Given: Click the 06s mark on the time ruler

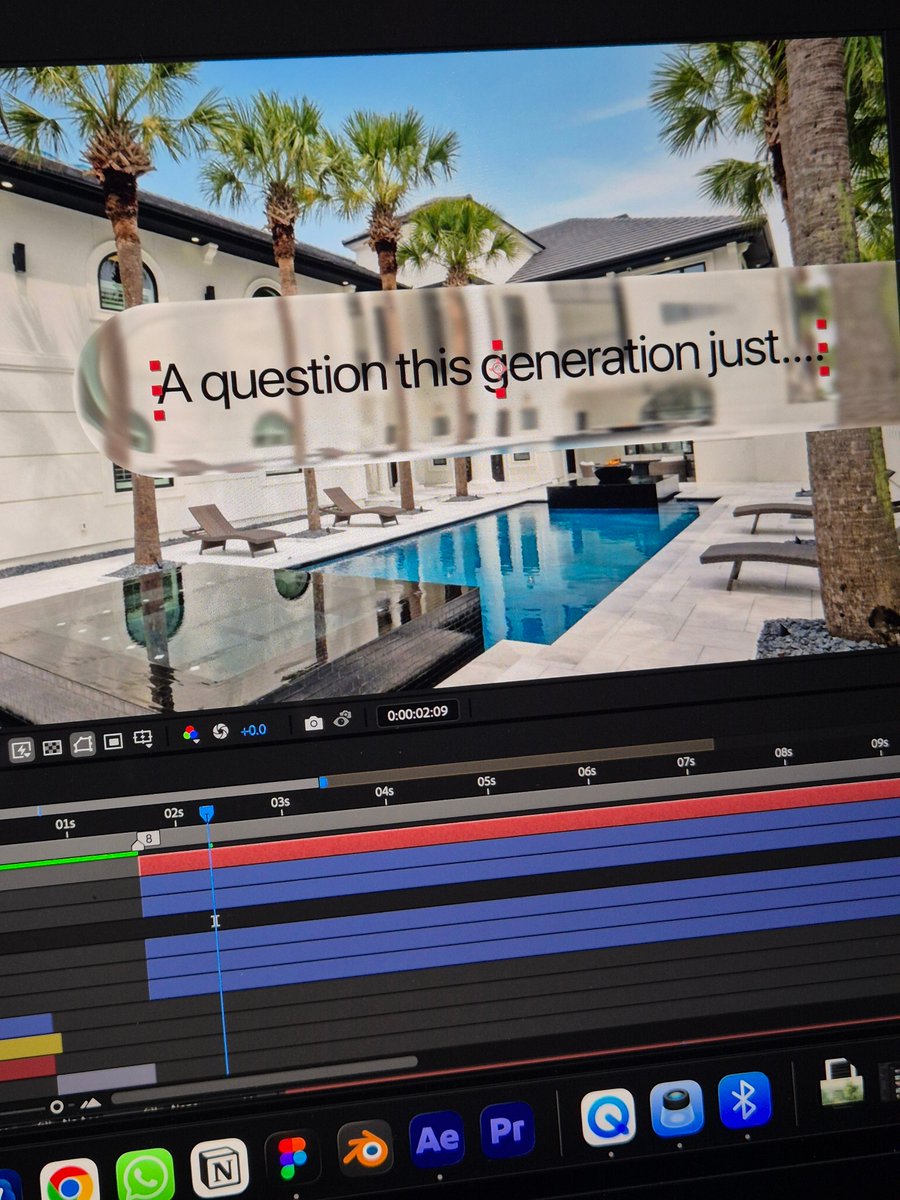Looking at the screenshot, I should pos(586,771).
